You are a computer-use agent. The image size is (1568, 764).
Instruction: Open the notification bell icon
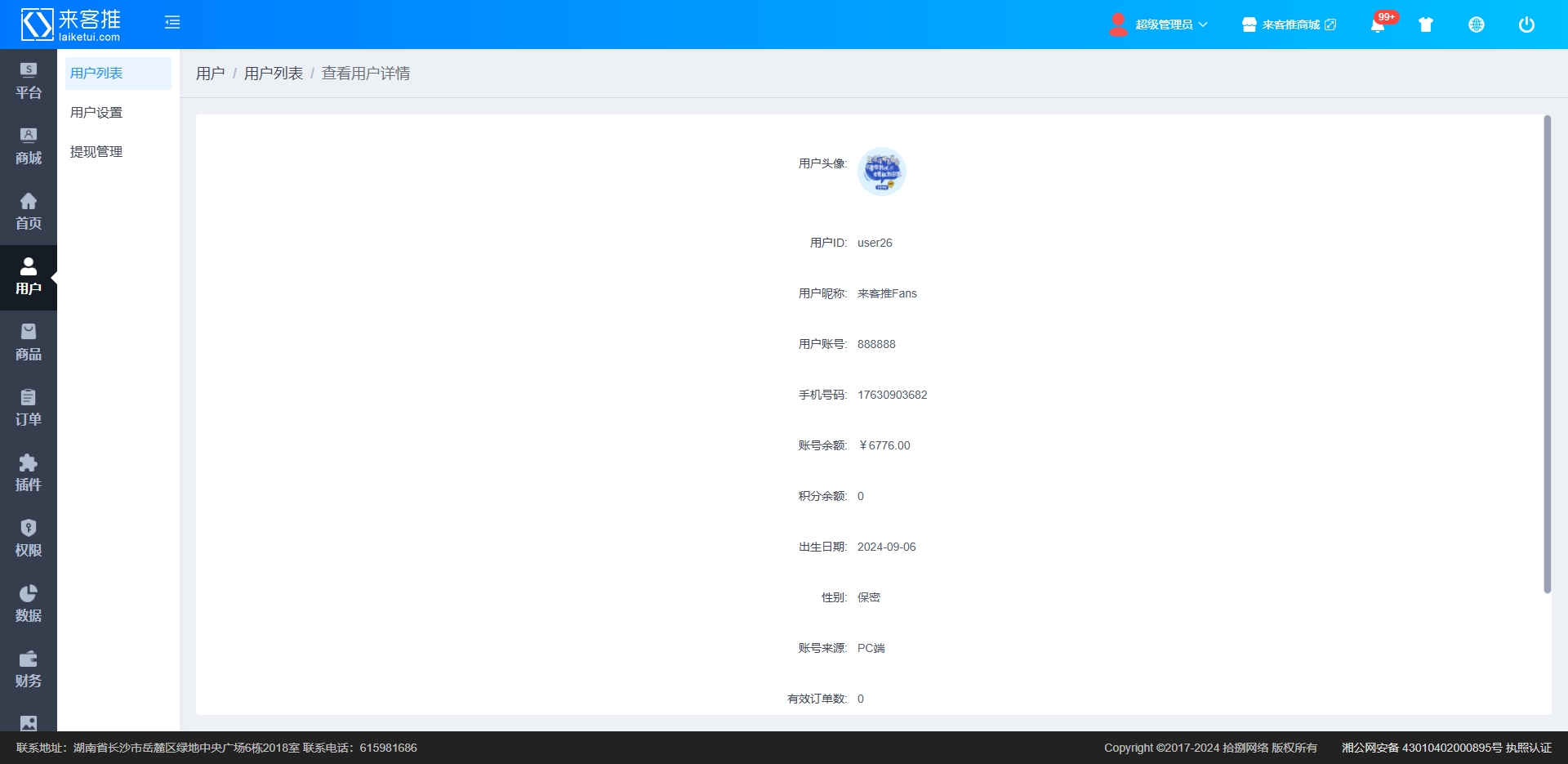pos(1378,25)
